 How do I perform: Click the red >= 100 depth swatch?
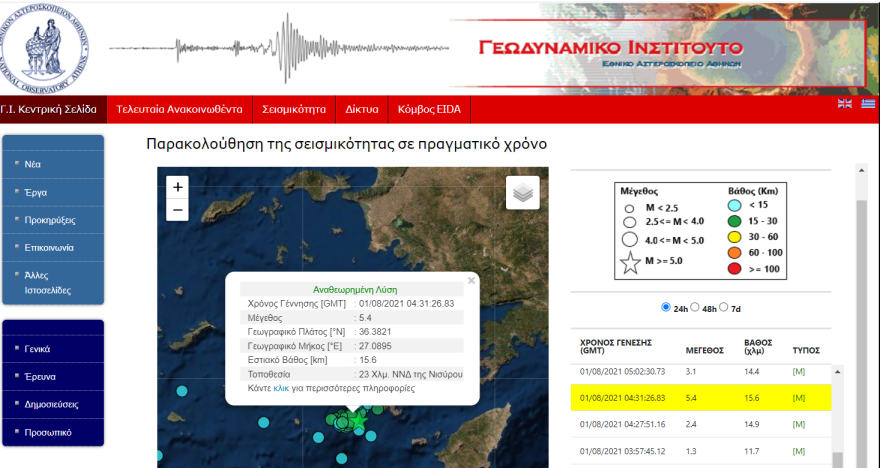(x=734, y=269)
